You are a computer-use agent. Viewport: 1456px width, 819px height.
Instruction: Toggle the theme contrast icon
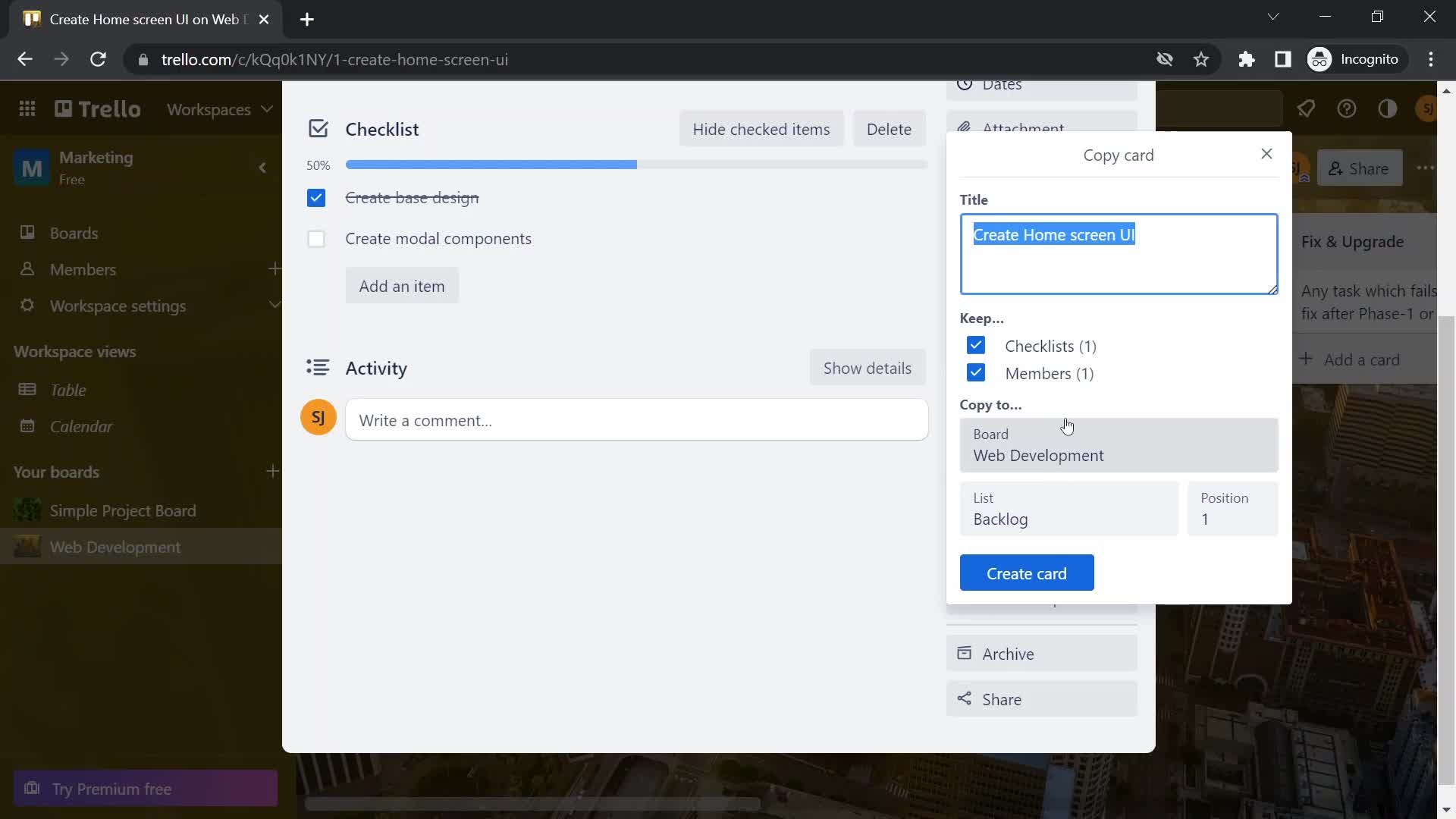(1388, 108)
